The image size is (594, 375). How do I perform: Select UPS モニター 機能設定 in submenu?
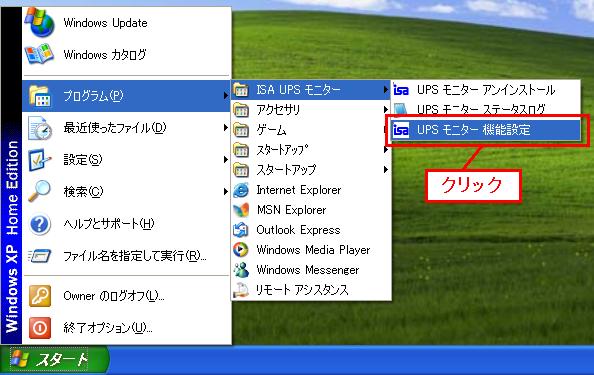(486, 130)
